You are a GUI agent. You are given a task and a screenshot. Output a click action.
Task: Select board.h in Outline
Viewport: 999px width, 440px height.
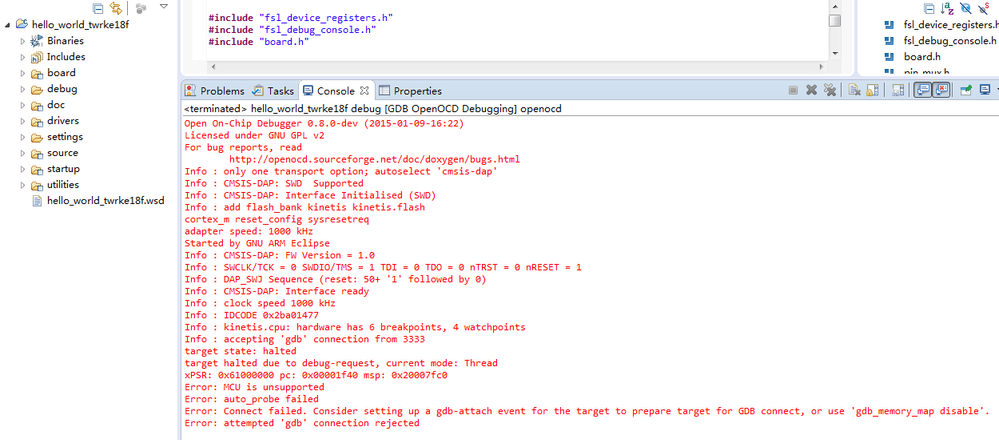[922, 57]
